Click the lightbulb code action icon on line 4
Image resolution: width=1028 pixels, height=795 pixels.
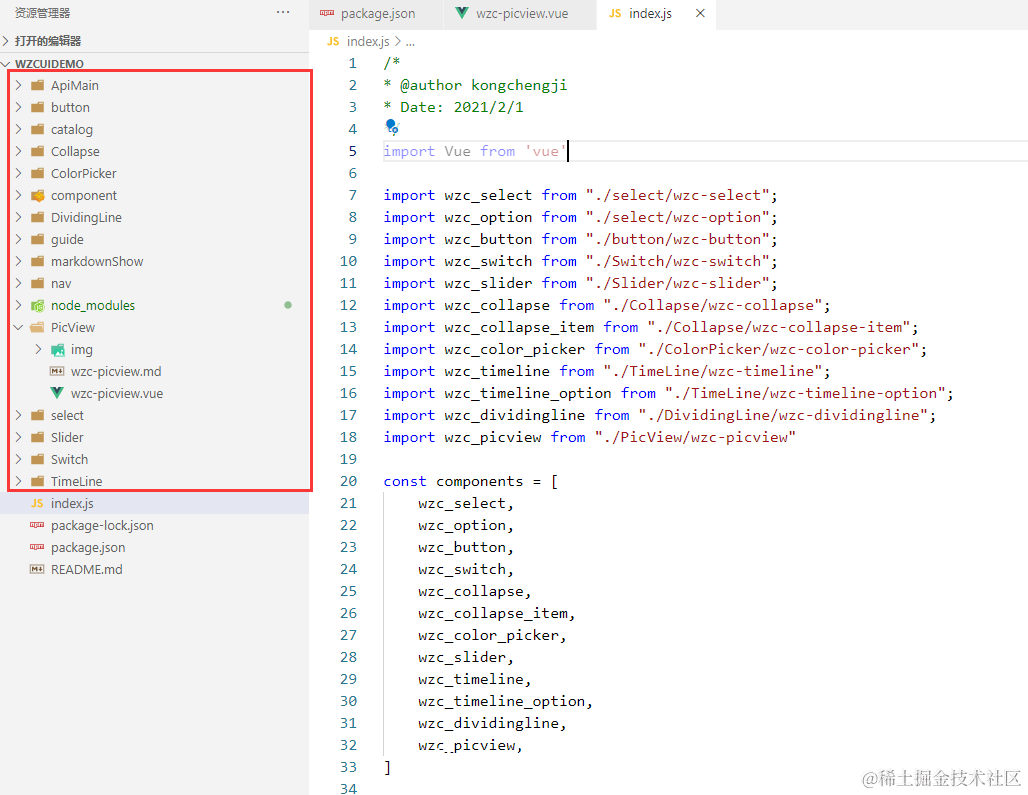click(x=391, y=126)
